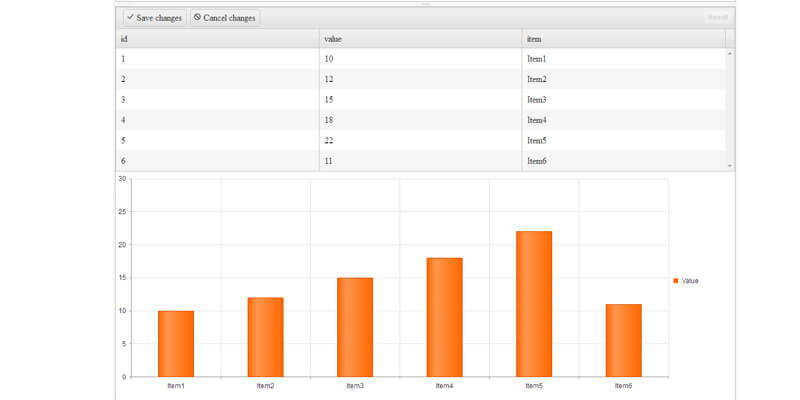This screenshot has width=800, height=400.
Task: Sort by the value column header
Action: click(420, 39)
